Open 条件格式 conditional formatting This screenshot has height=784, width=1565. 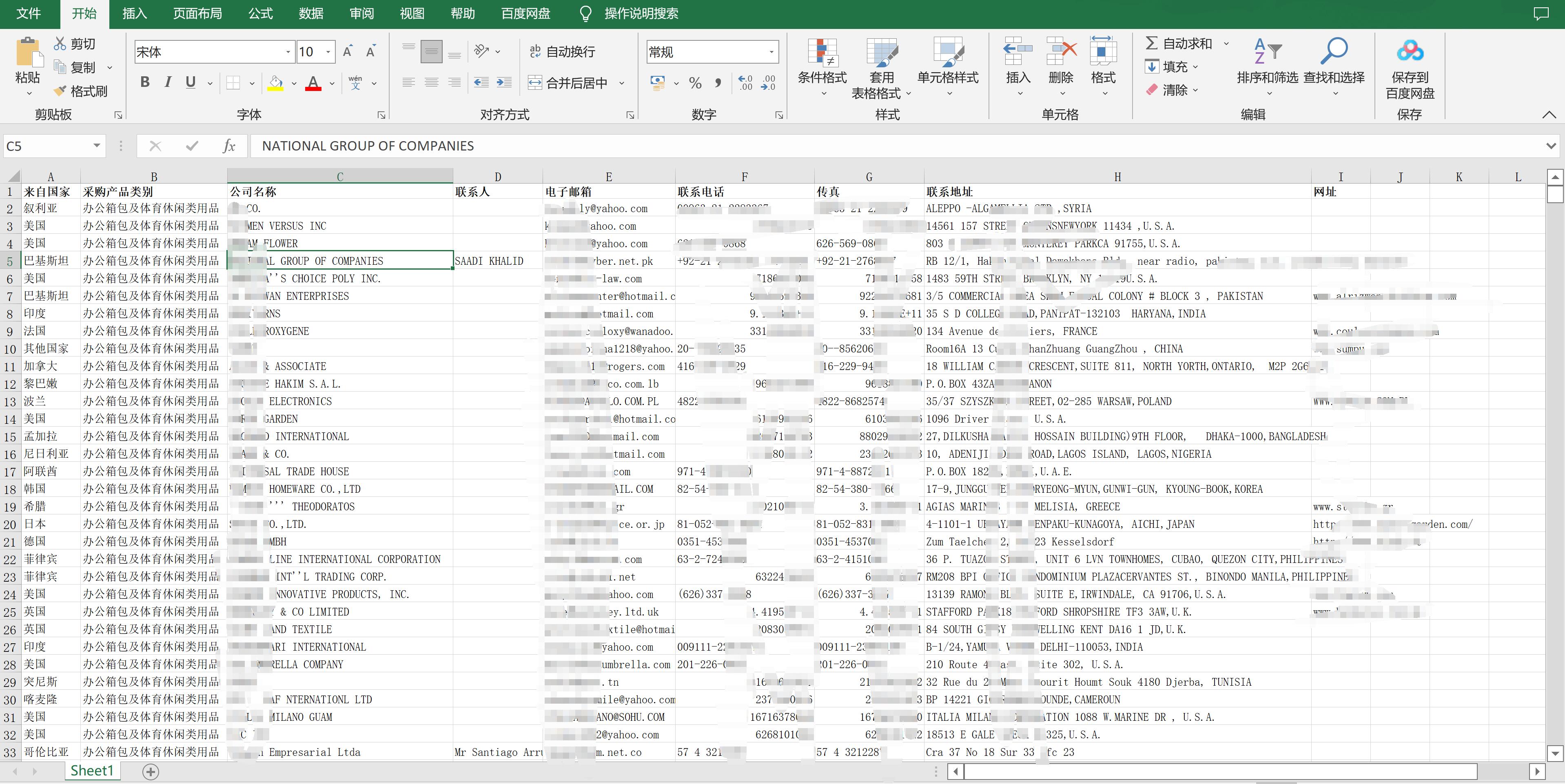[822, 67]
